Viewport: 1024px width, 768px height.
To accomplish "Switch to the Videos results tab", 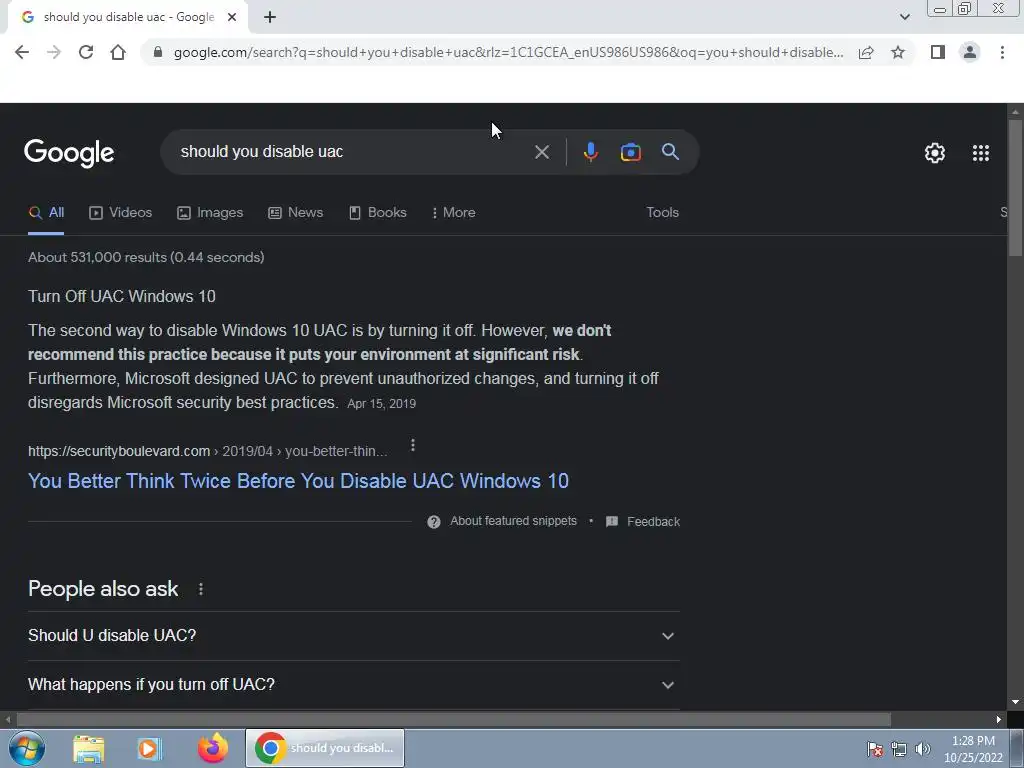I will click(x=121, y=213).
